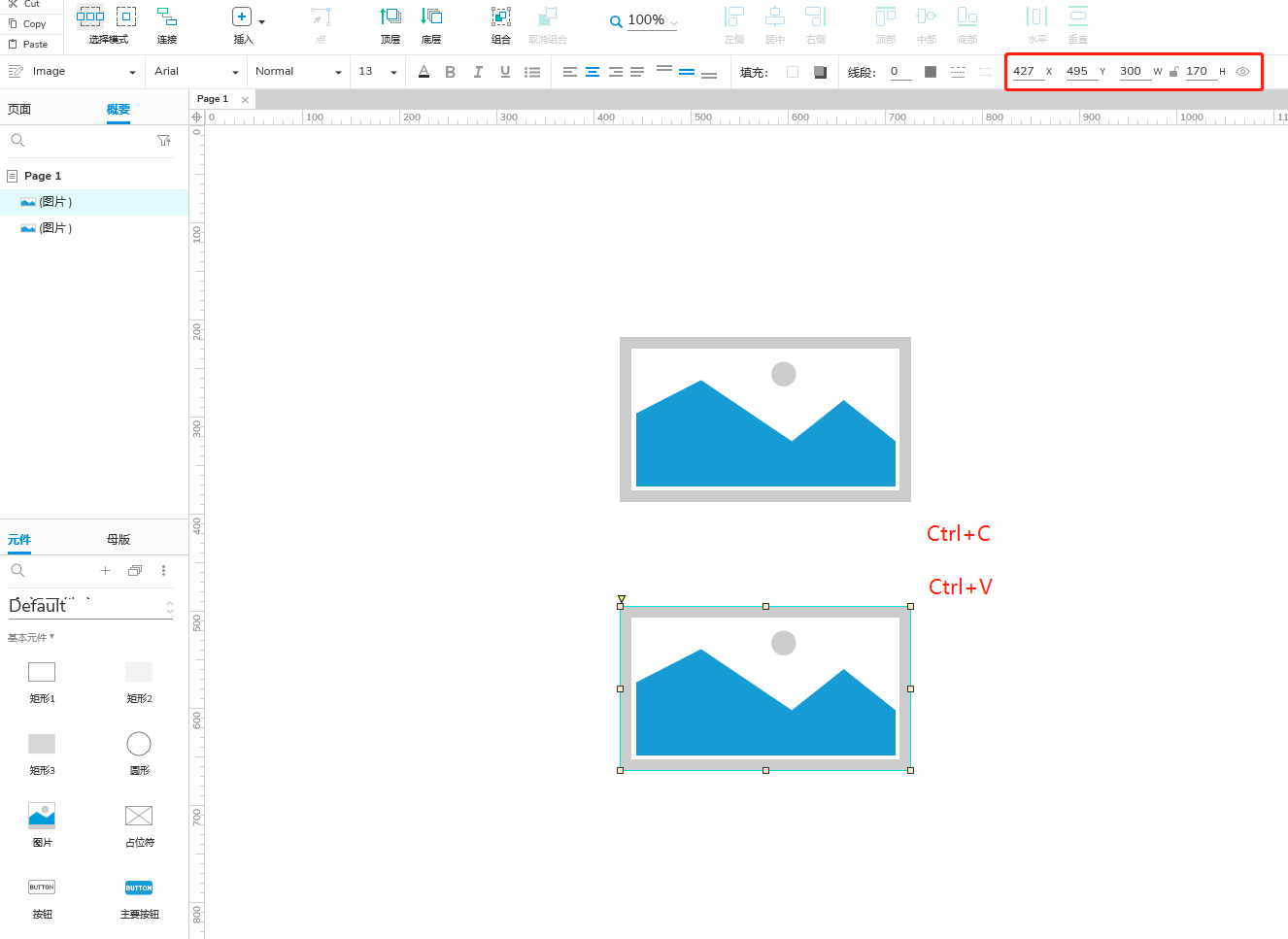Group widgets with the 组合 icon
Image resolution: width=1288 pixels, height=939 pixels.
pos(501,17)
